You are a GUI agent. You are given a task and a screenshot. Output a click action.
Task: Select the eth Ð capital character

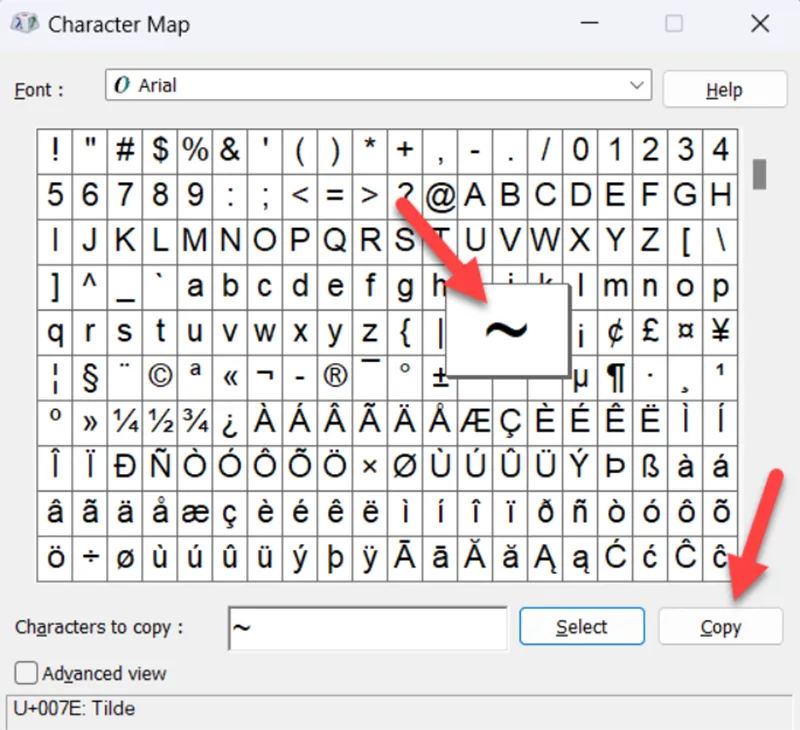click(125, 468)
